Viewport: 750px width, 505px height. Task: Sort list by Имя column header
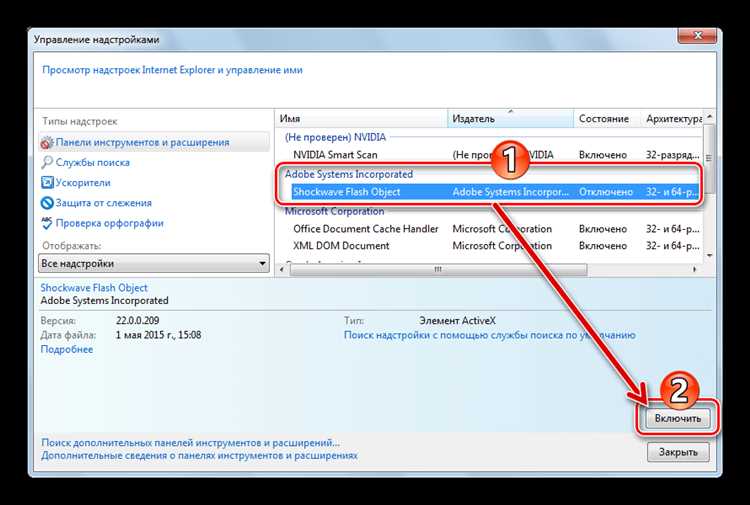click(361, 119)
